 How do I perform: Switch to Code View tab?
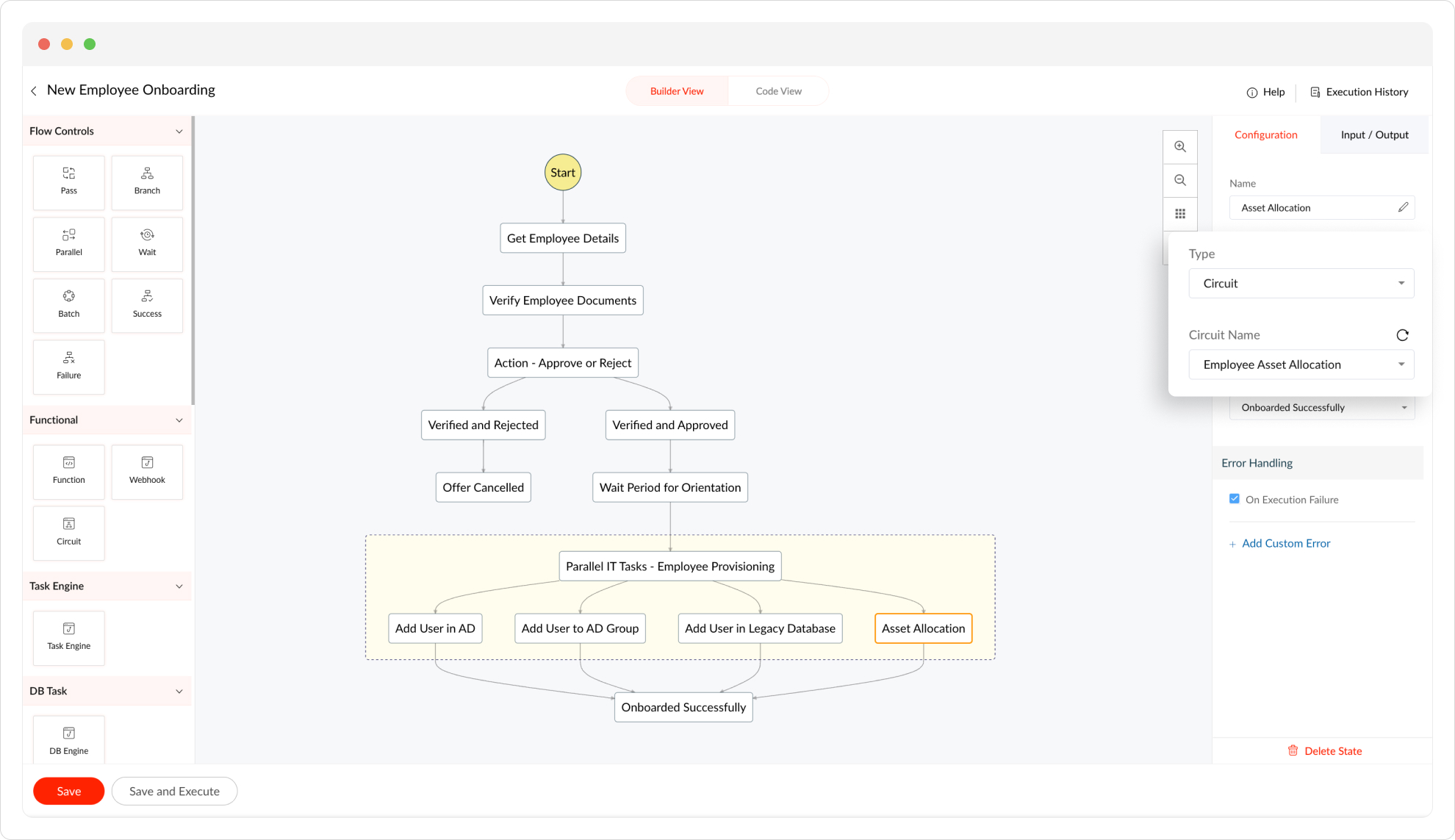click(778, 91)
